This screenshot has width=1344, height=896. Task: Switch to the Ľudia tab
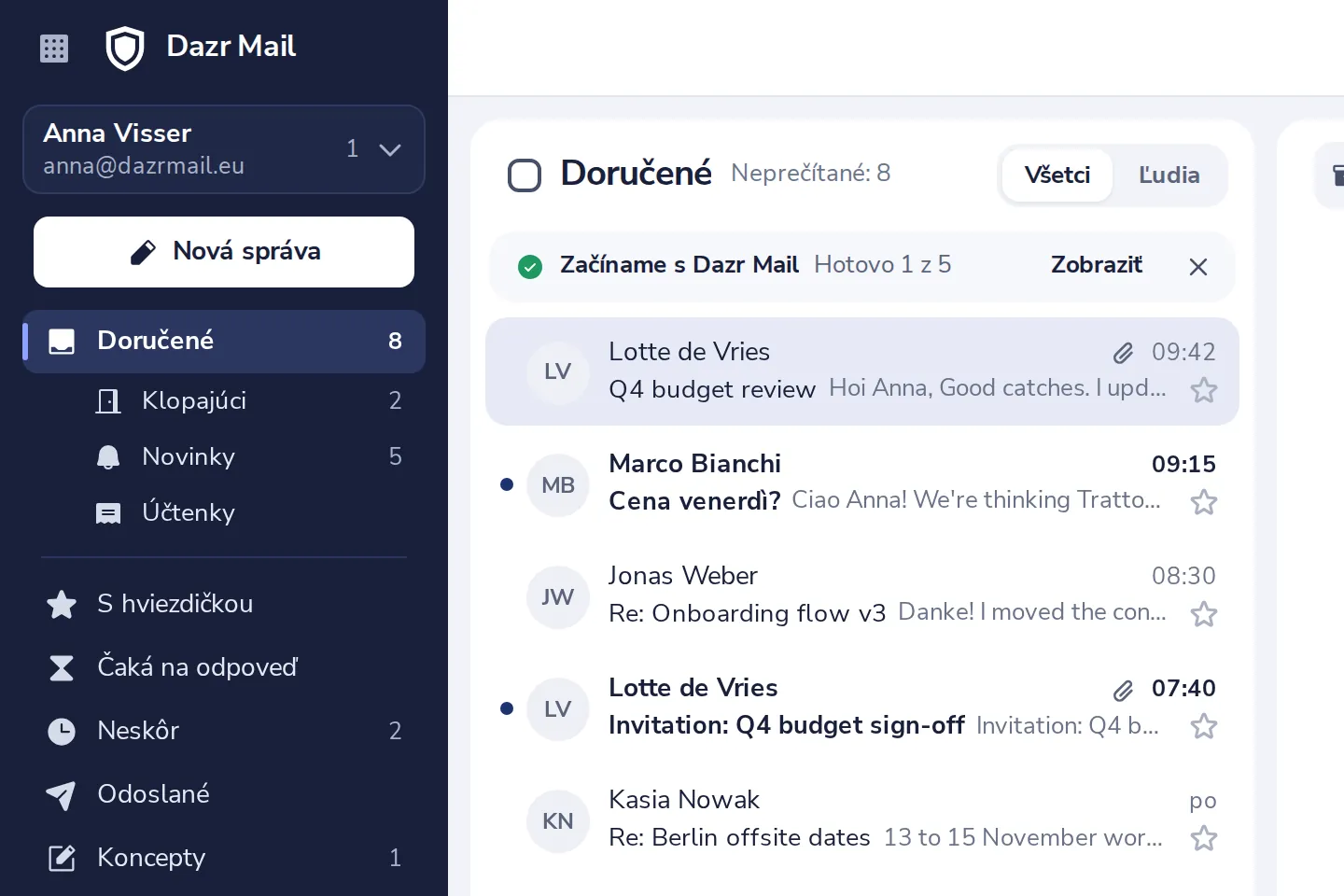pos(1169,175)
